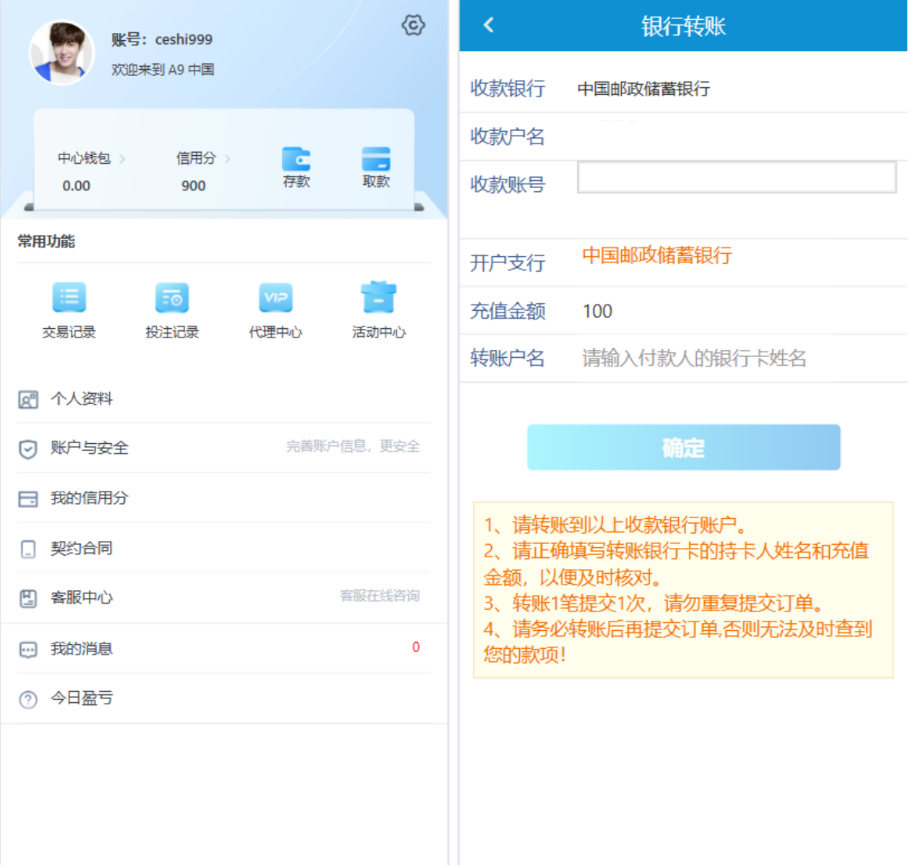909x865 pixels.
Task: Click the 取款 withdraw card icon
Action: coord(376,159)
